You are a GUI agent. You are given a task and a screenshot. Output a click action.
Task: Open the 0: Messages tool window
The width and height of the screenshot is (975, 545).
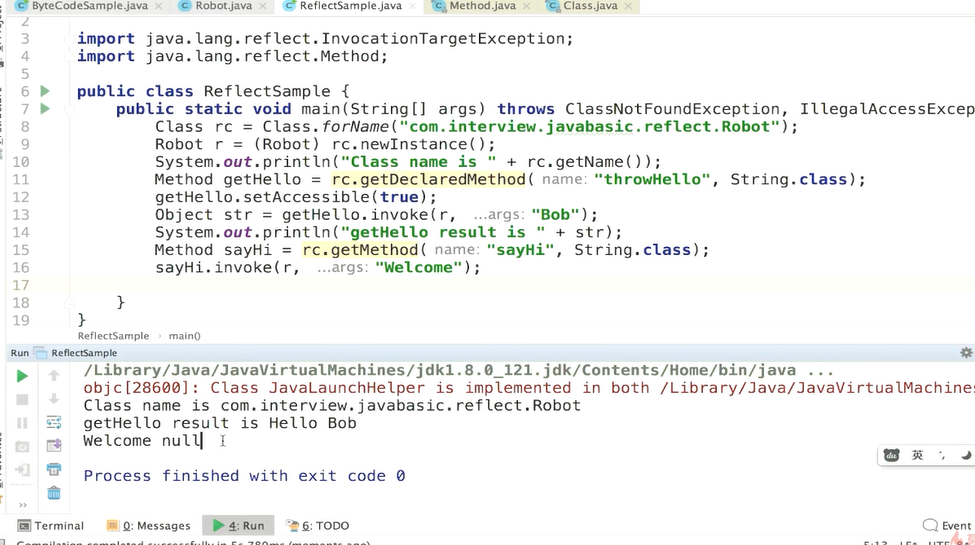(149, 526)
